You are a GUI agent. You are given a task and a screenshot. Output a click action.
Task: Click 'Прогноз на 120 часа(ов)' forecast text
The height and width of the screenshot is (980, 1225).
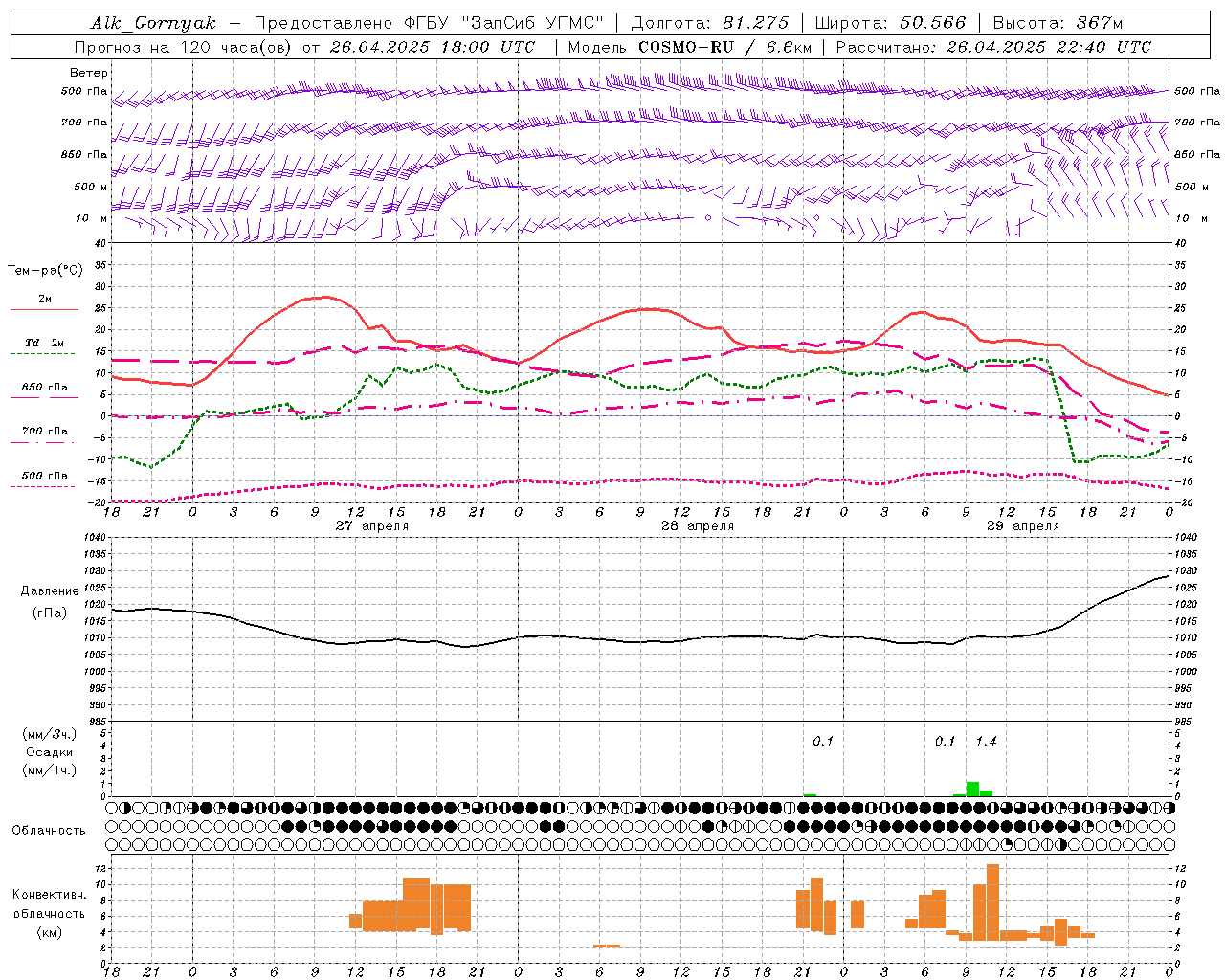coord(184,47)
